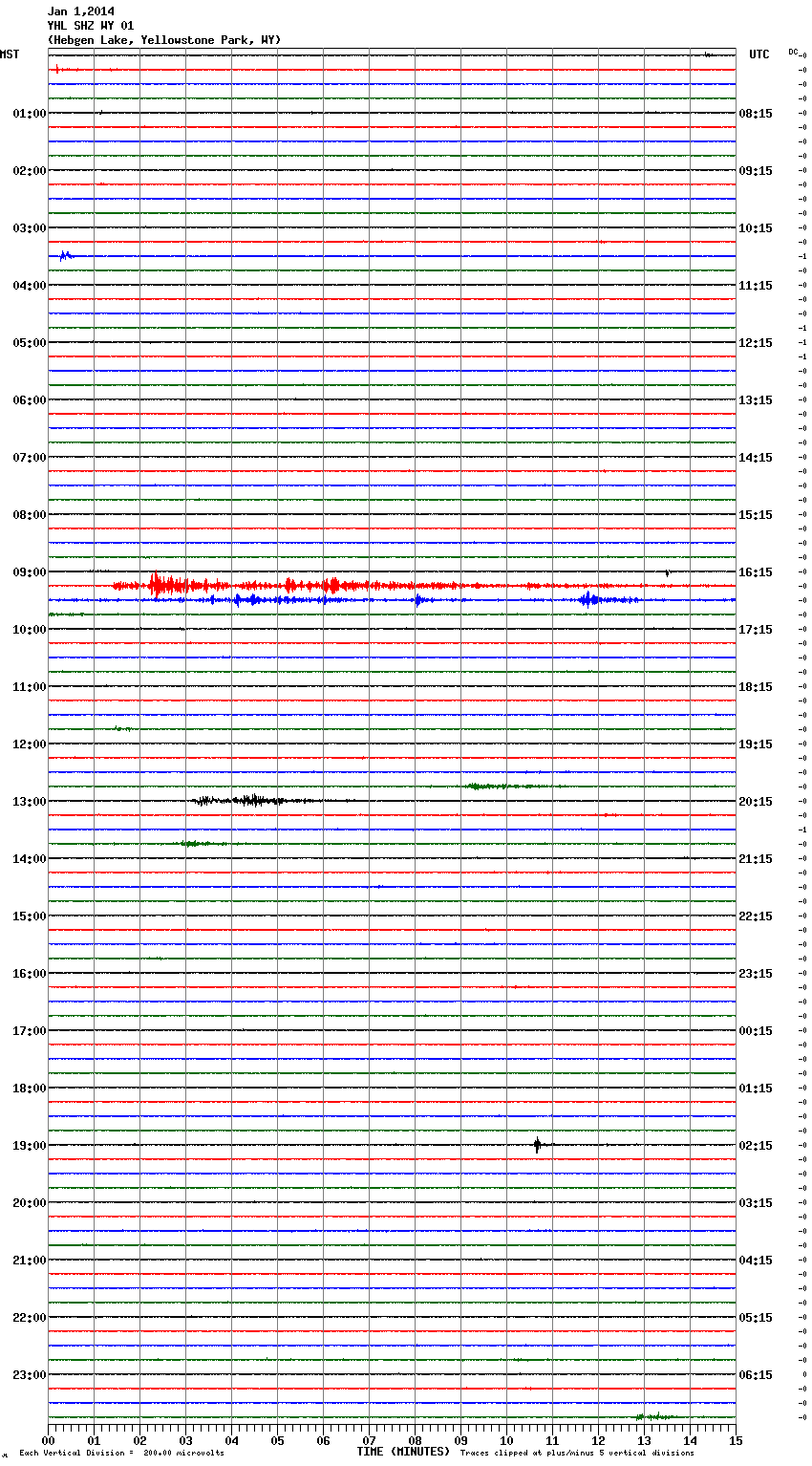Click the UTC '20:15' time label

pyautogui.click(x=756, y=802)
